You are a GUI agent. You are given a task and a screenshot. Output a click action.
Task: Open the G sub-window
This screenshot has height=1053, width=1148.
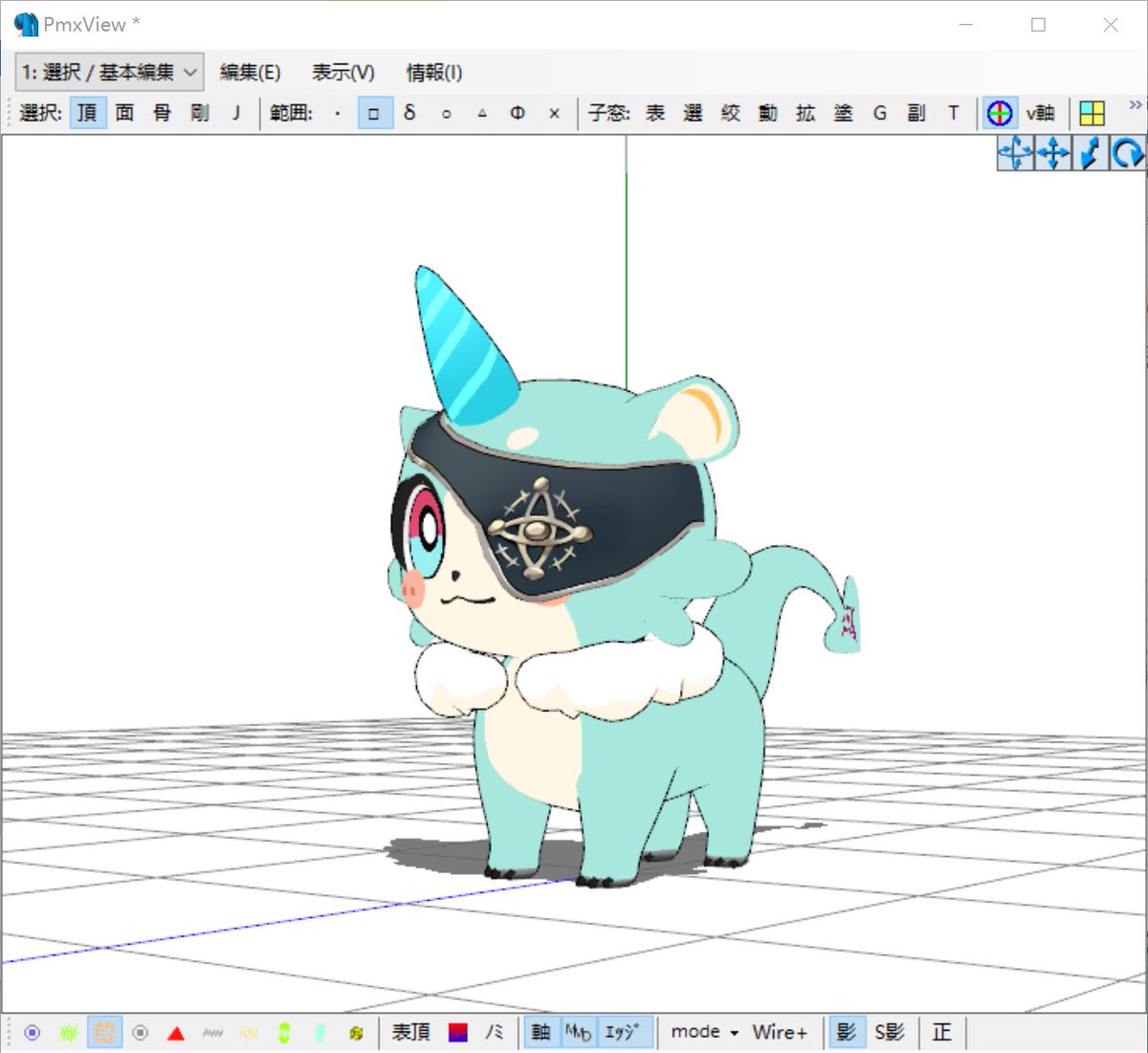click(x=879, y=113)
